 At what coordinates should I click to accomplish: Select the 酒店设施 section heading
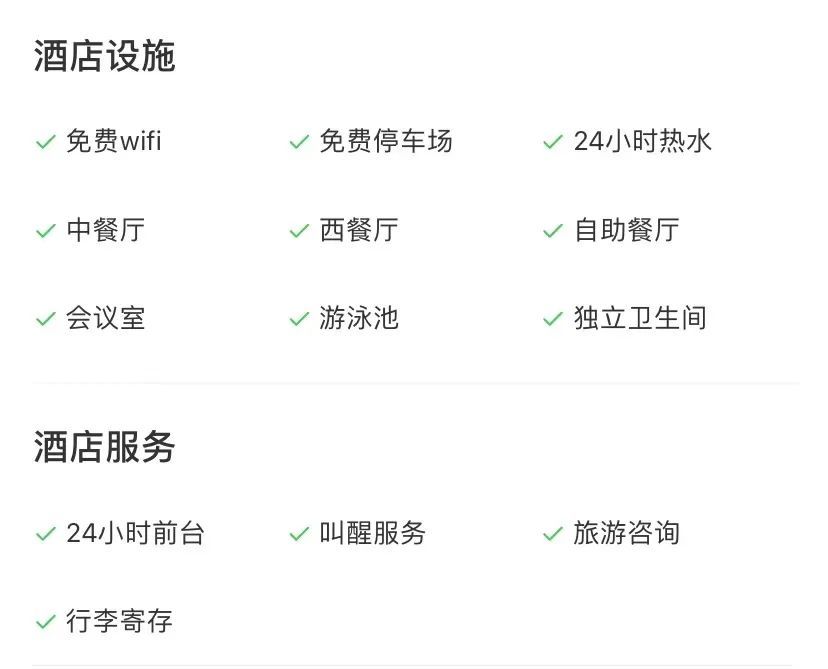tap(105, 57)
